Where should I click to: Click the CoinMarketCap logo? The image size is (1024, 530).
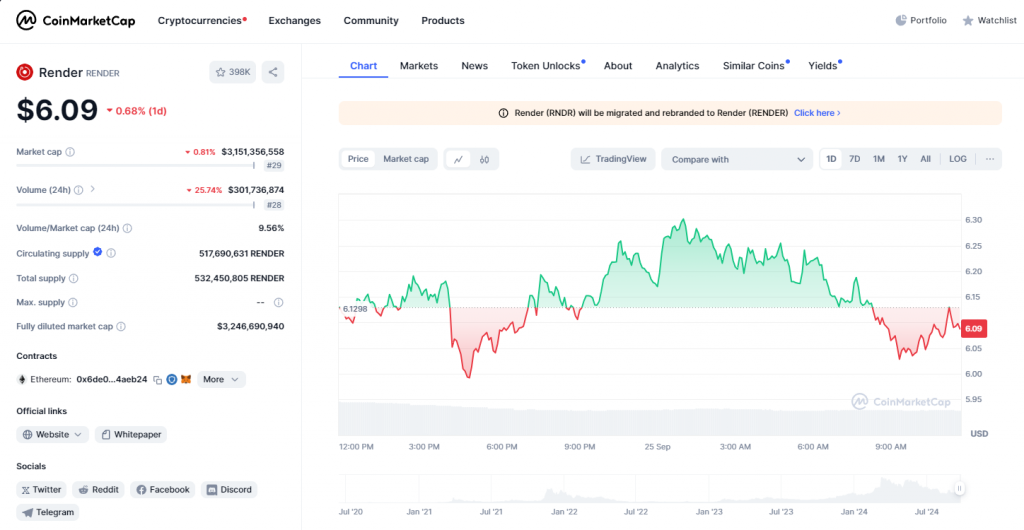tap(76, 21)
